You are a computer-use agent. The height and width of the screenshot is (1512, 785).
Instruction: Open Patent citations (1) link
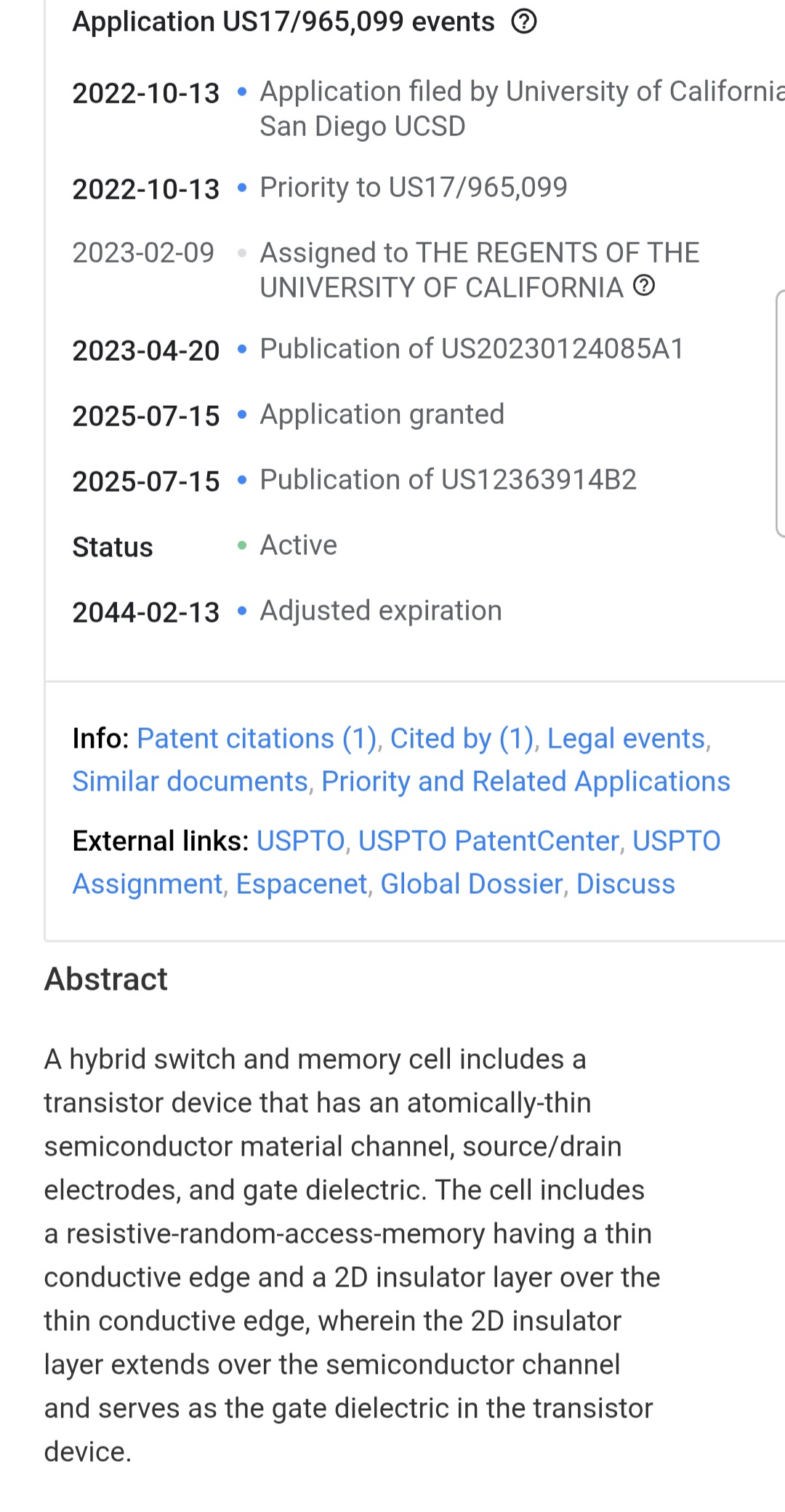(x=257, y=739)
